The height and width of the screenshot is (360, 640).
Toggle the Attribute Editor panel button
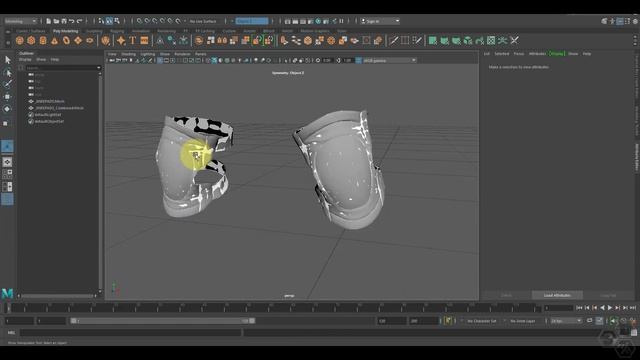click(620, 21)
